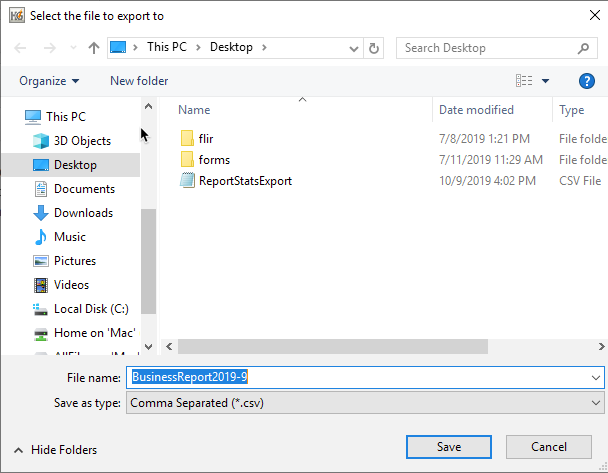The height and width of the screenshot is (473, 608).
Task: Select the forms folder
Action: (x=214, y=160)
